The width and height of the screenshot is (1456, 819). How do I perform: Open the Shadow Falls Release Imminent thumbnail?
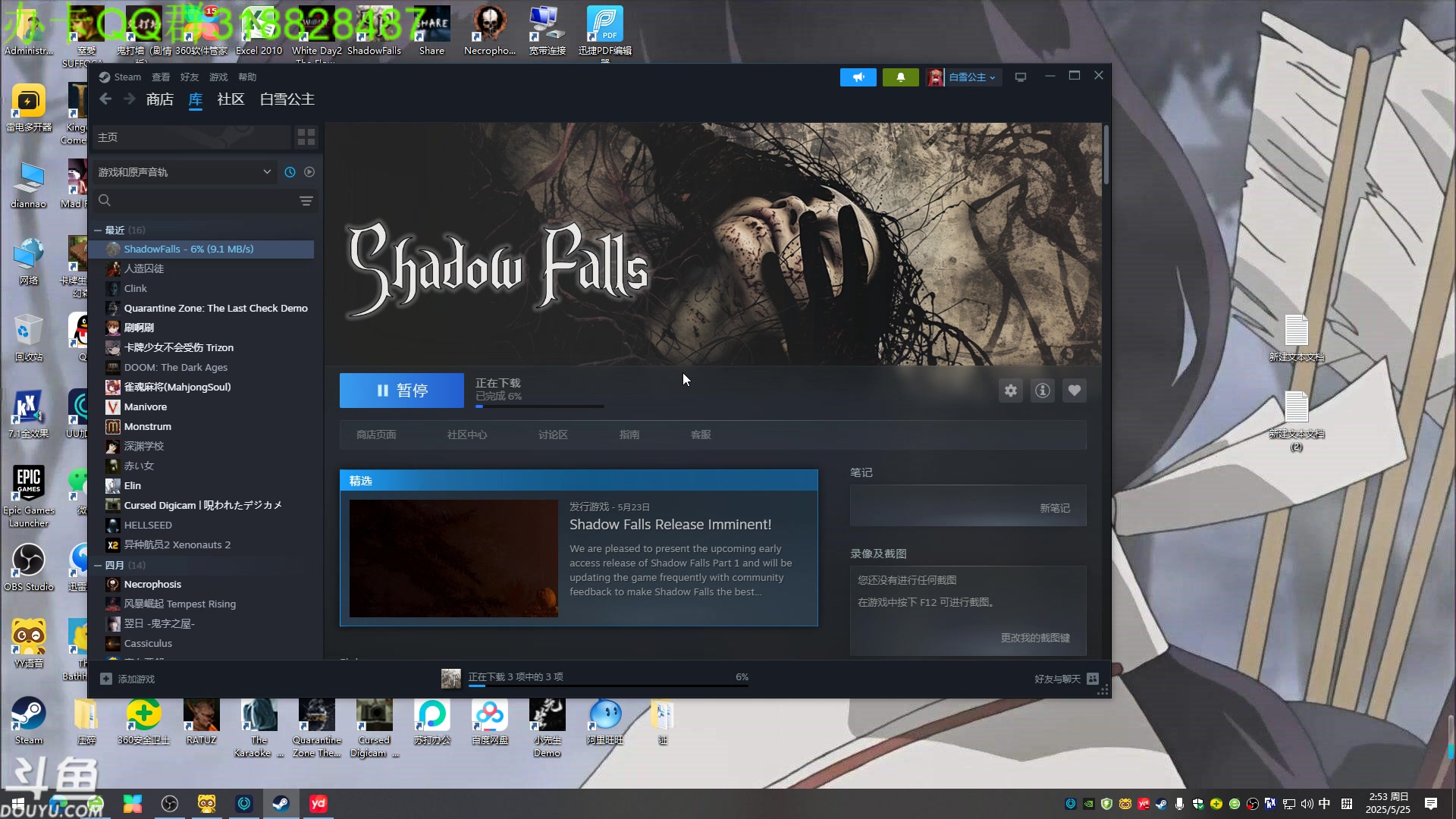pyautogui.click(x=453, y=558)
